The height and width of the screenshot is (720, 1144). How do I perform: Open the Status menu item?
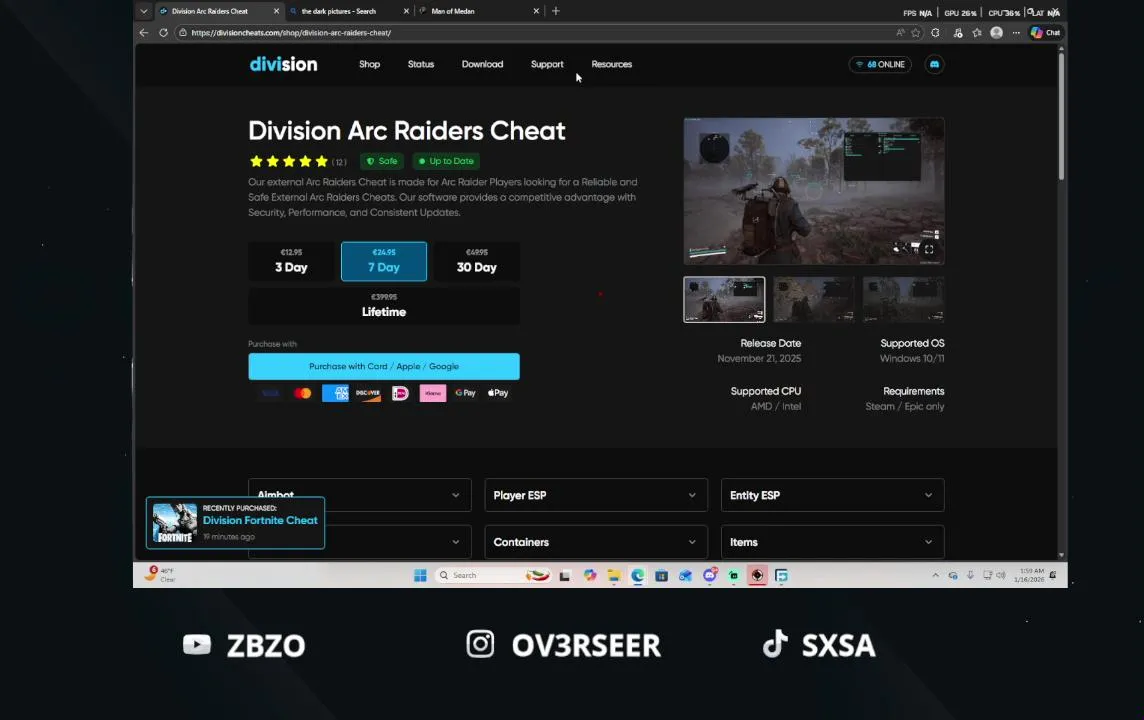[421, 64]
